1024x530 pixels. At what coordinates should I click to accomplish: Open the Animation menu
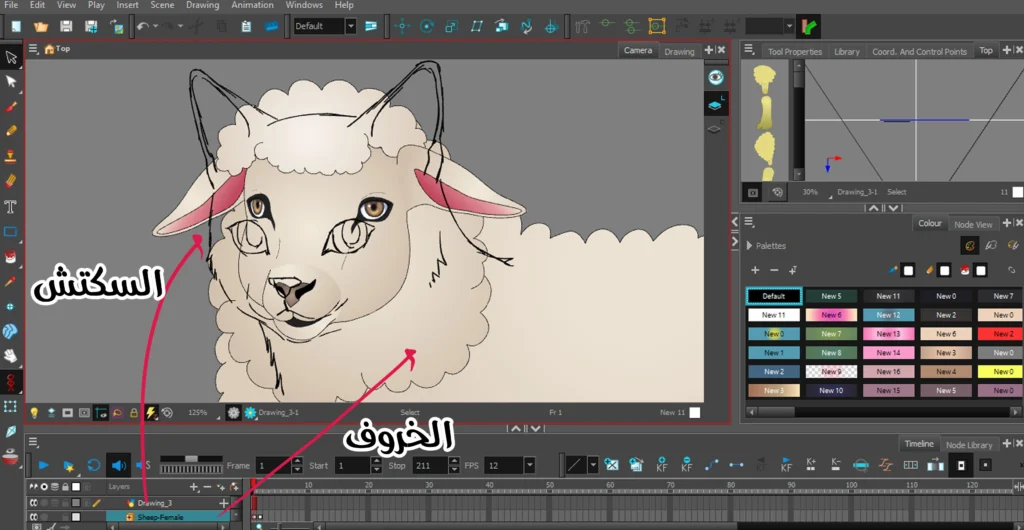[253, 5]
